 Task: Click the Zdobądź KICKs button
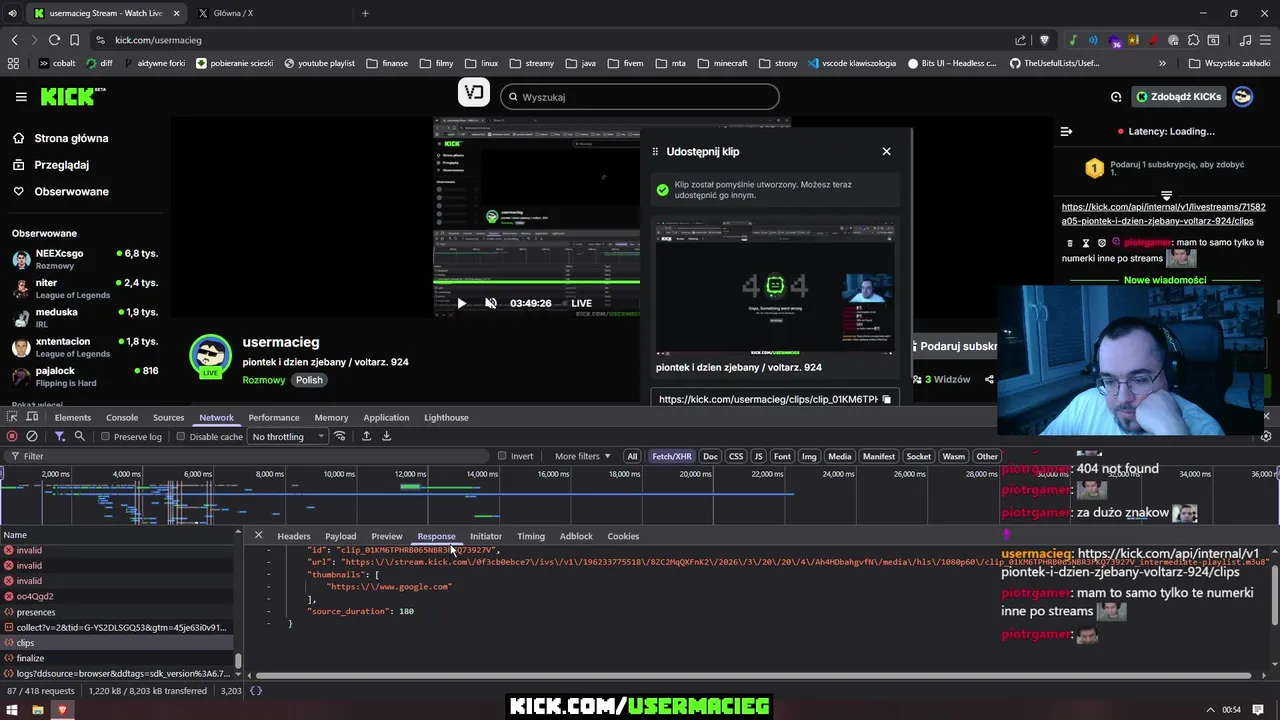point(1178,97)
